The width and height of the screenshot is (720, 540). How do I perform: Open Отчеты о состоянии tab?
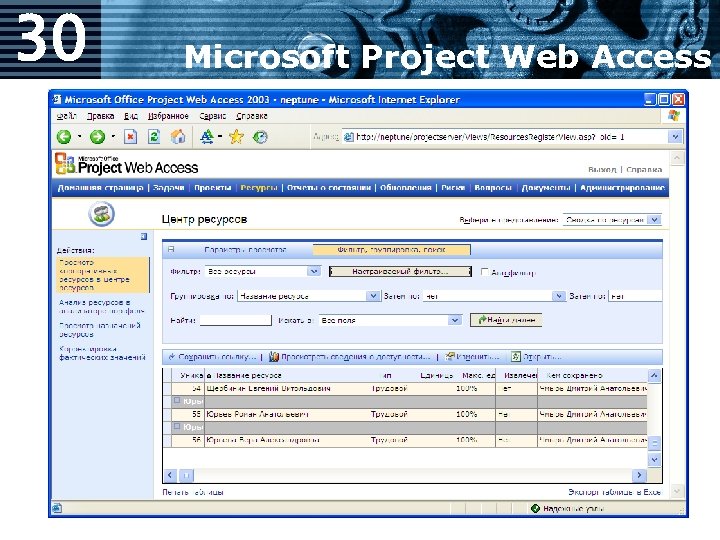click(329, 188)
